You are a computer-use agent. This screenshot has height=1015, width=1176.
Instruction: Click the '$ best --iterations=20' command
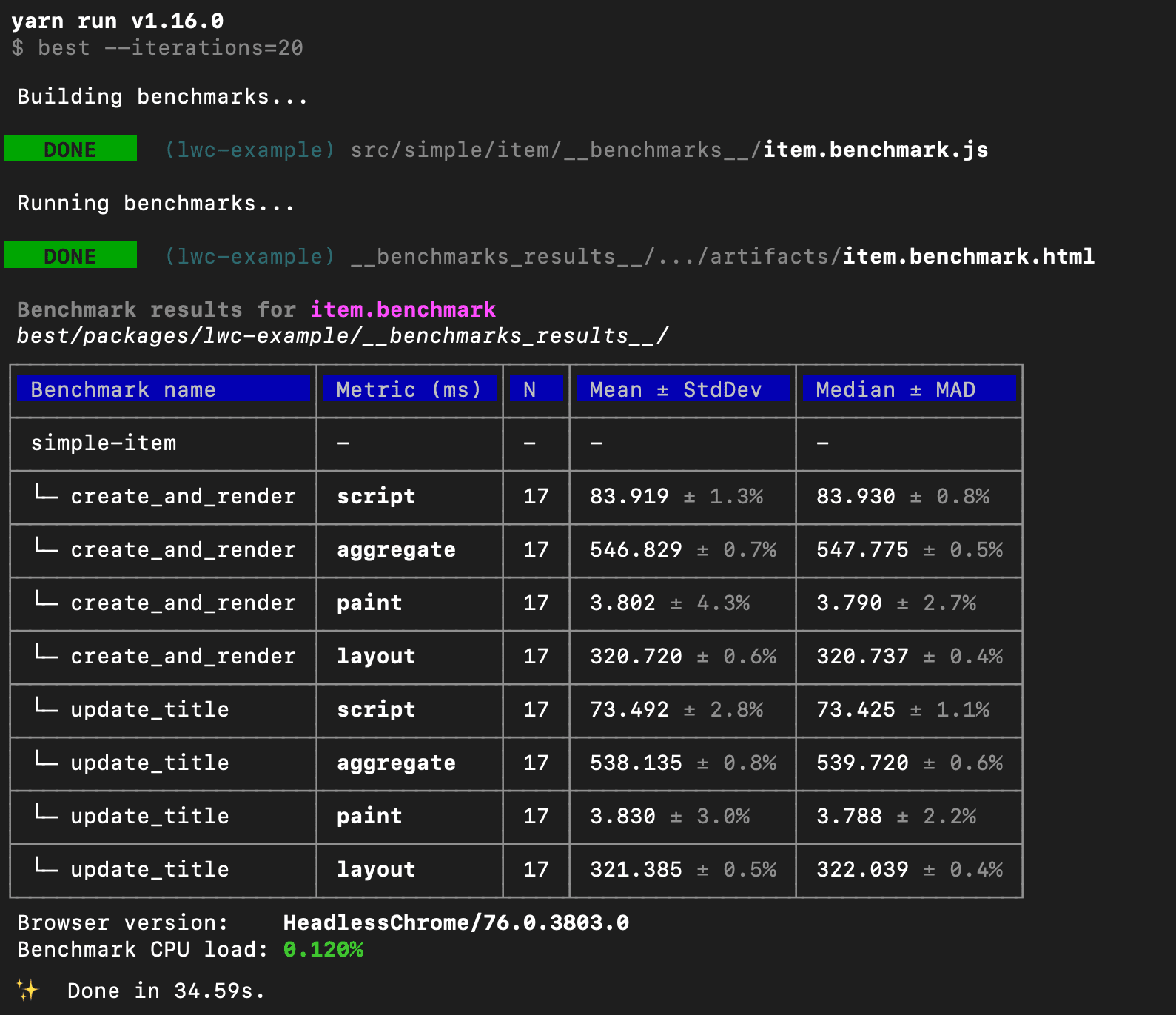click(158, 47)
